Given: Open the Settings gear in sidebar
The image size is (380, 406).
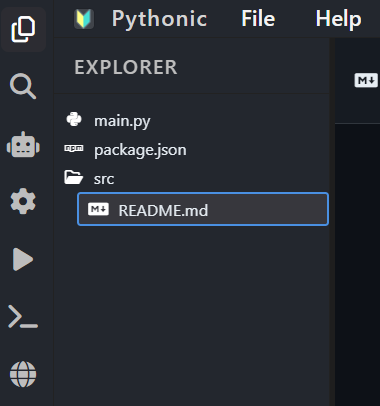Looking at the screenshot, I should 23,201.
